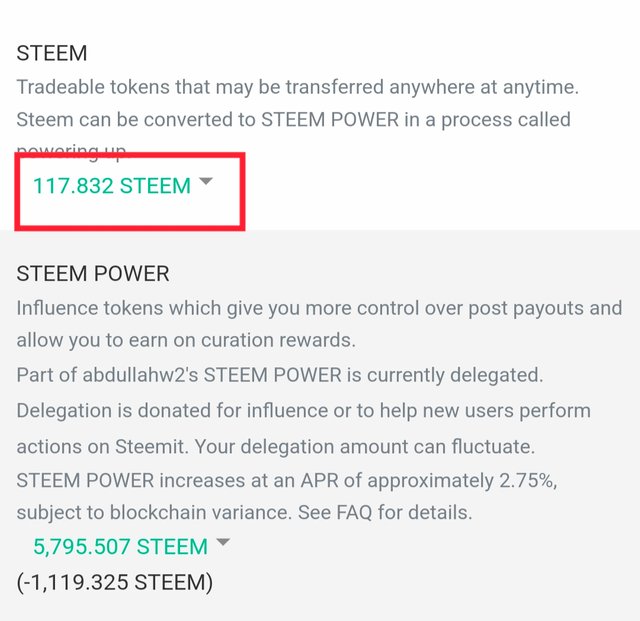Click the STEEM POWER section heading
Screen dimensions: 640x621
click(93, 273)
